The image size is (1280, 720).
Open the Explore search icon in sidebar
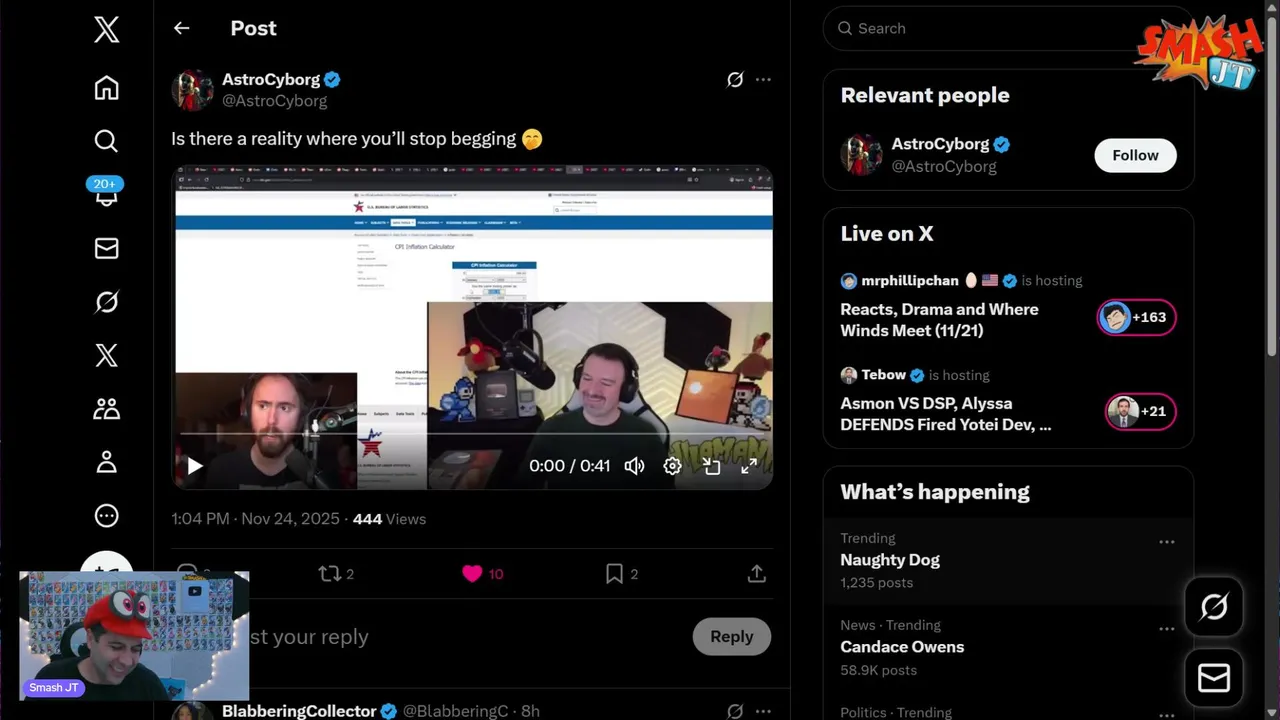click(x=106, y=141)
